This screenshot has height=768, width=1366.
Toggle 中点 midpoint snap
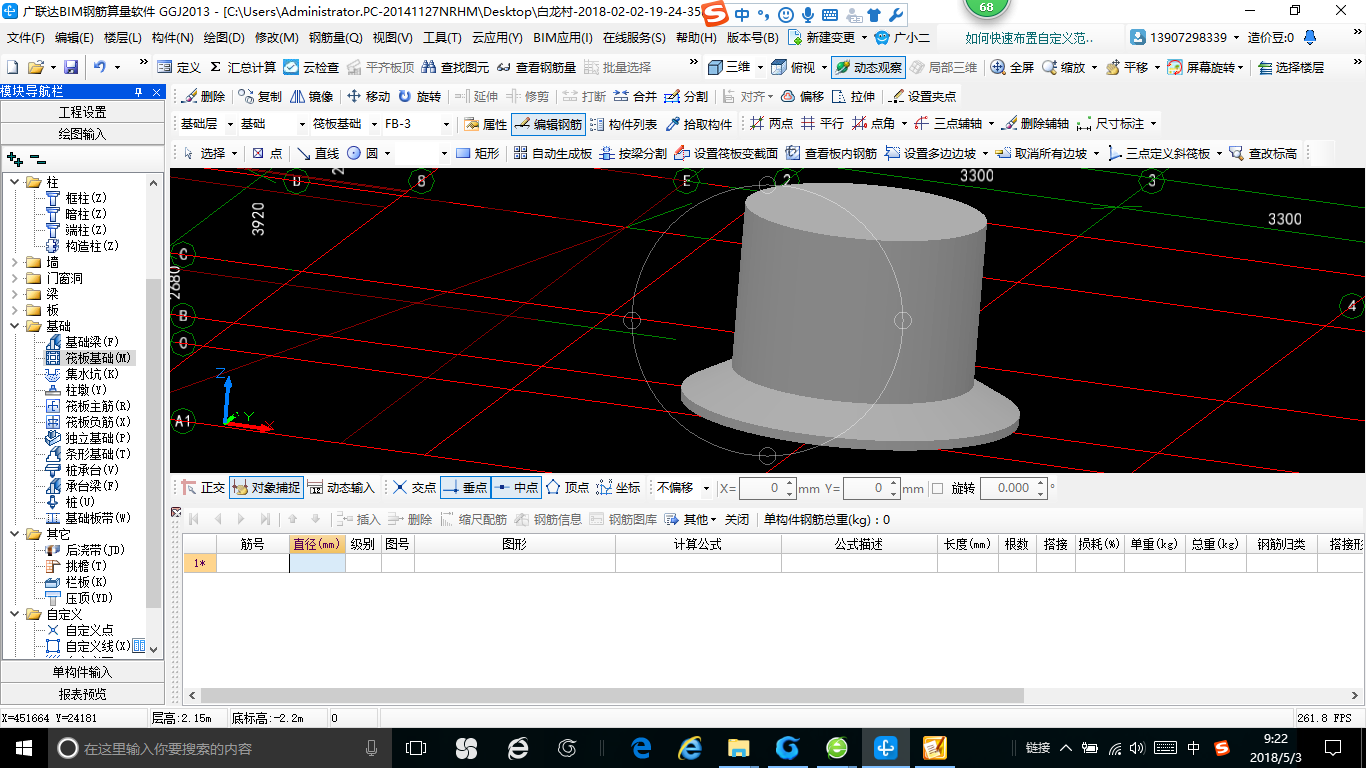click(x=516, y=488)
